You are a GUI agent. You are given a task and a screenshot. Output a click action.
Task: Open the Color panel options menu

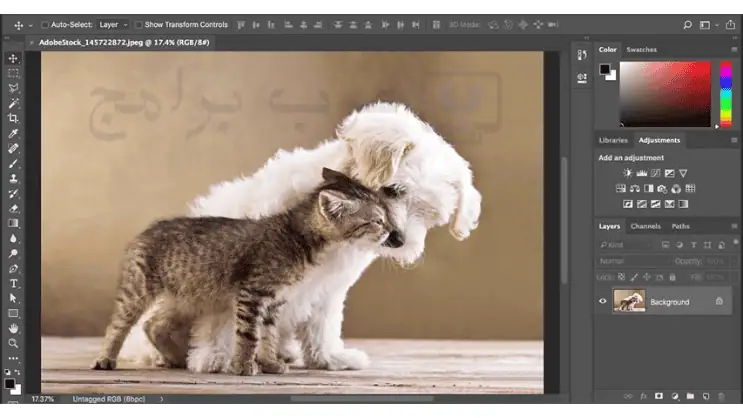point(734,49)
